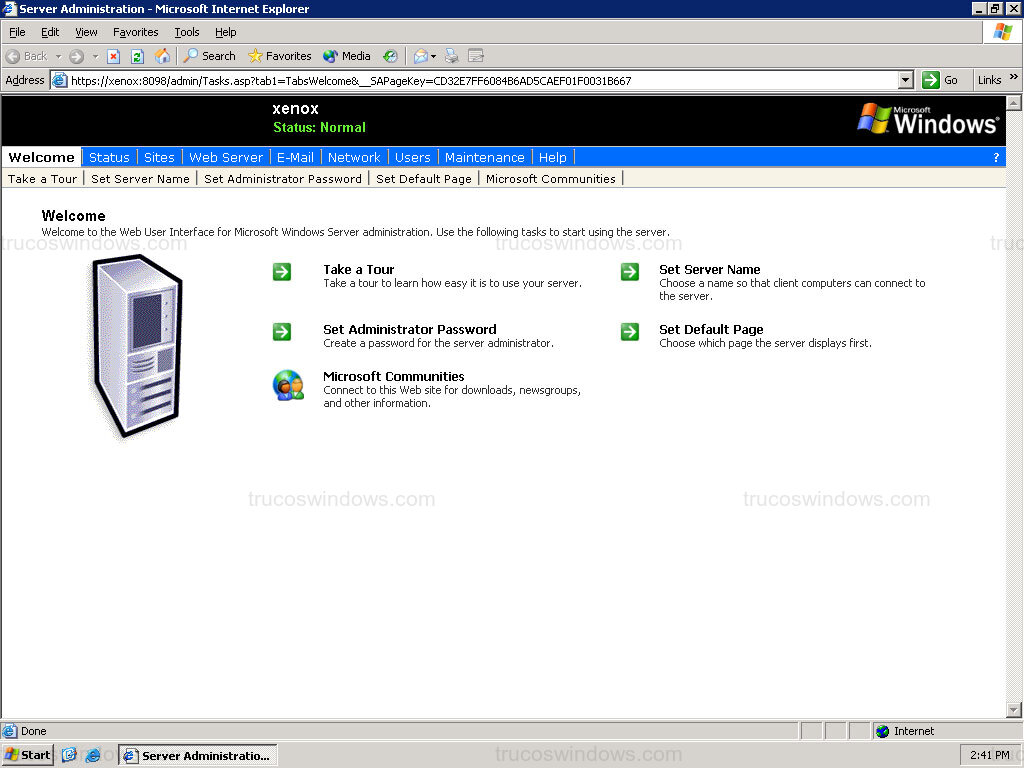Open the Favorites panel from the toolbar
Viewport: 1024px width, 768px height.
coord(279,55)
